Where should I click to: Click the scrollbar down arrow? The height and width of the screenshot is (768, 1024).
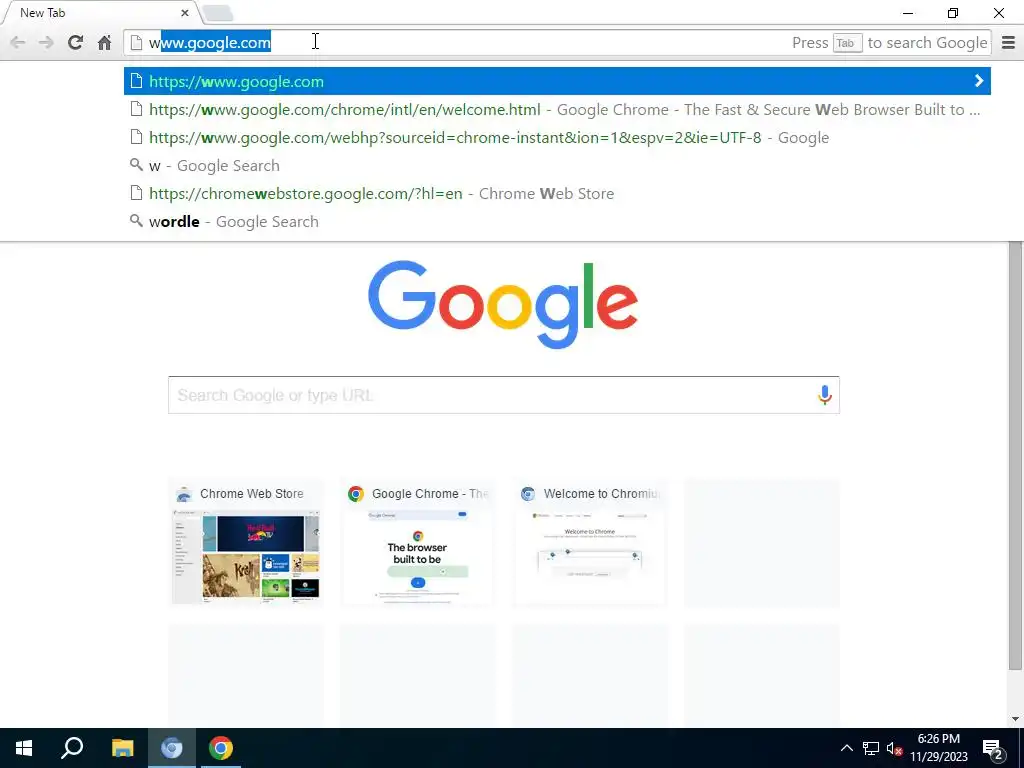click(1015, 720)
